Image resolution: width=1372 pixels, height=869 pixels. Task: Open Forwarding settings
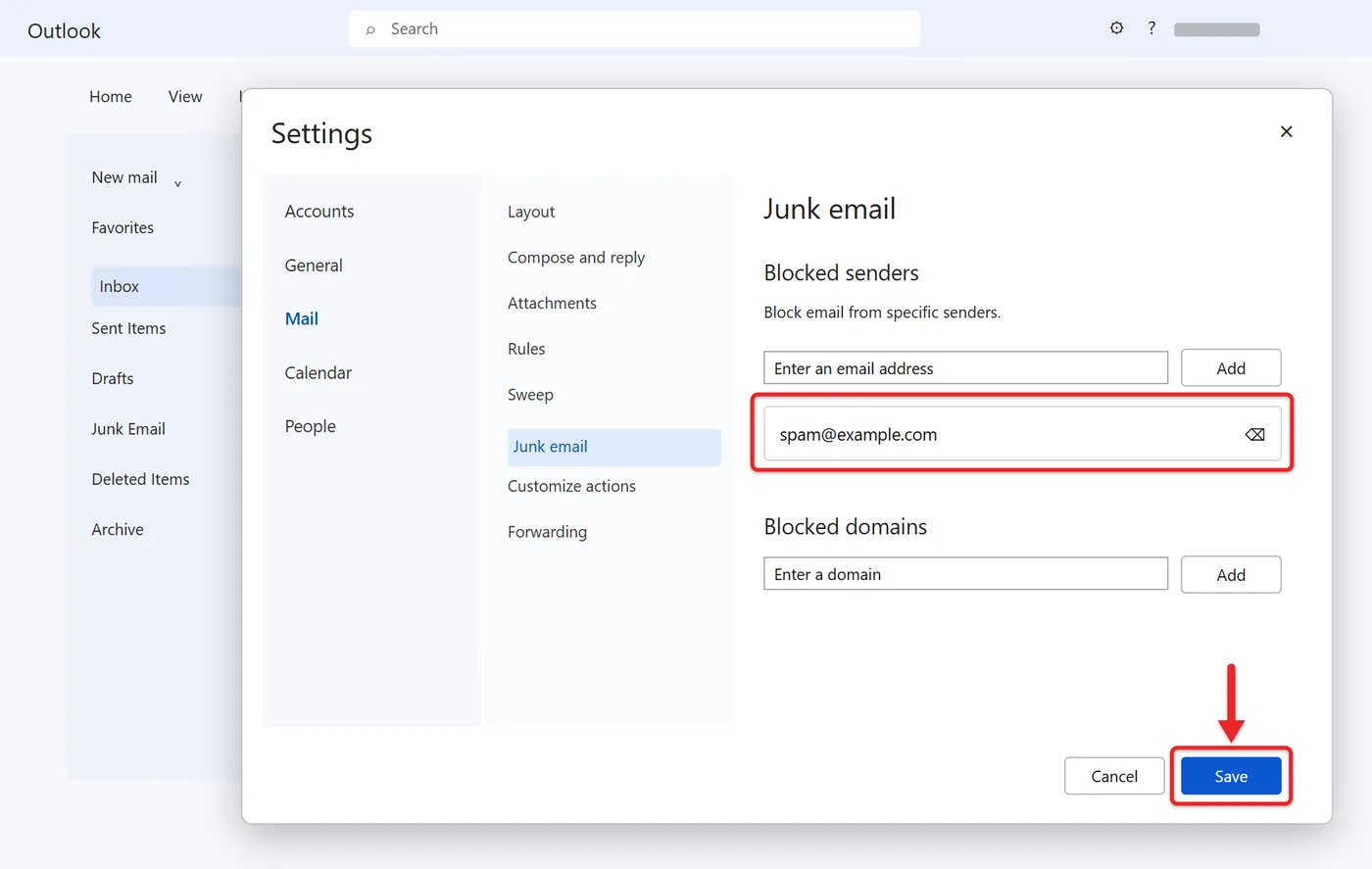(547, 532)
